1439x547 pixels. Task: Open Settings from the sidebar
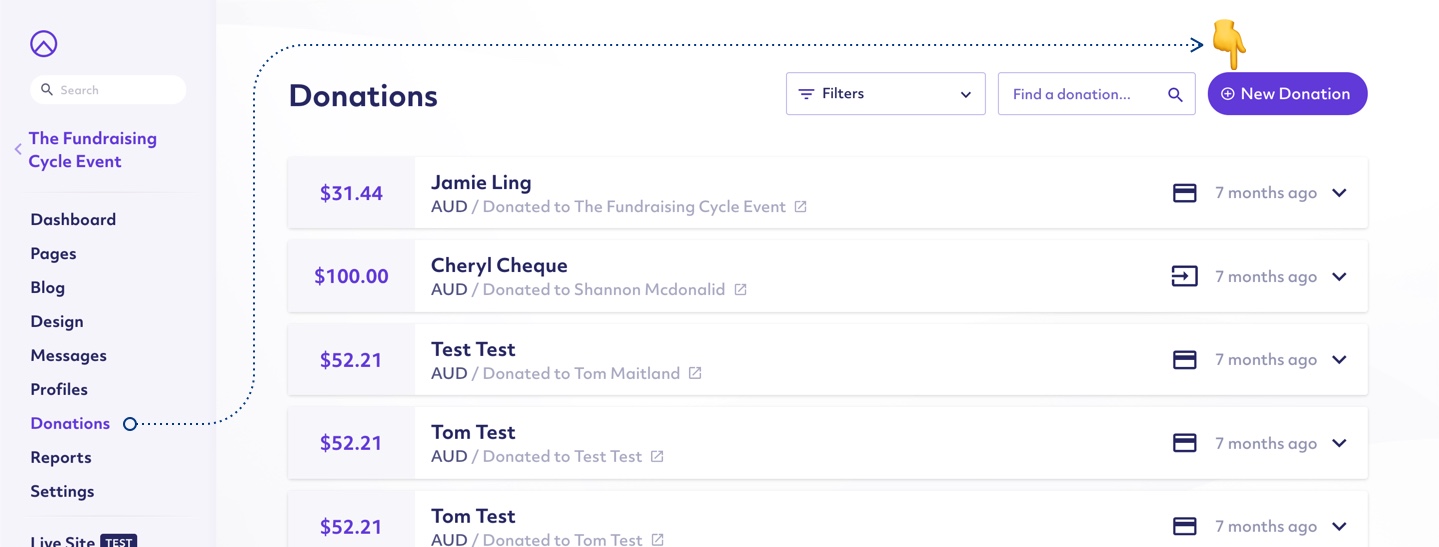(x=62, y=491)
